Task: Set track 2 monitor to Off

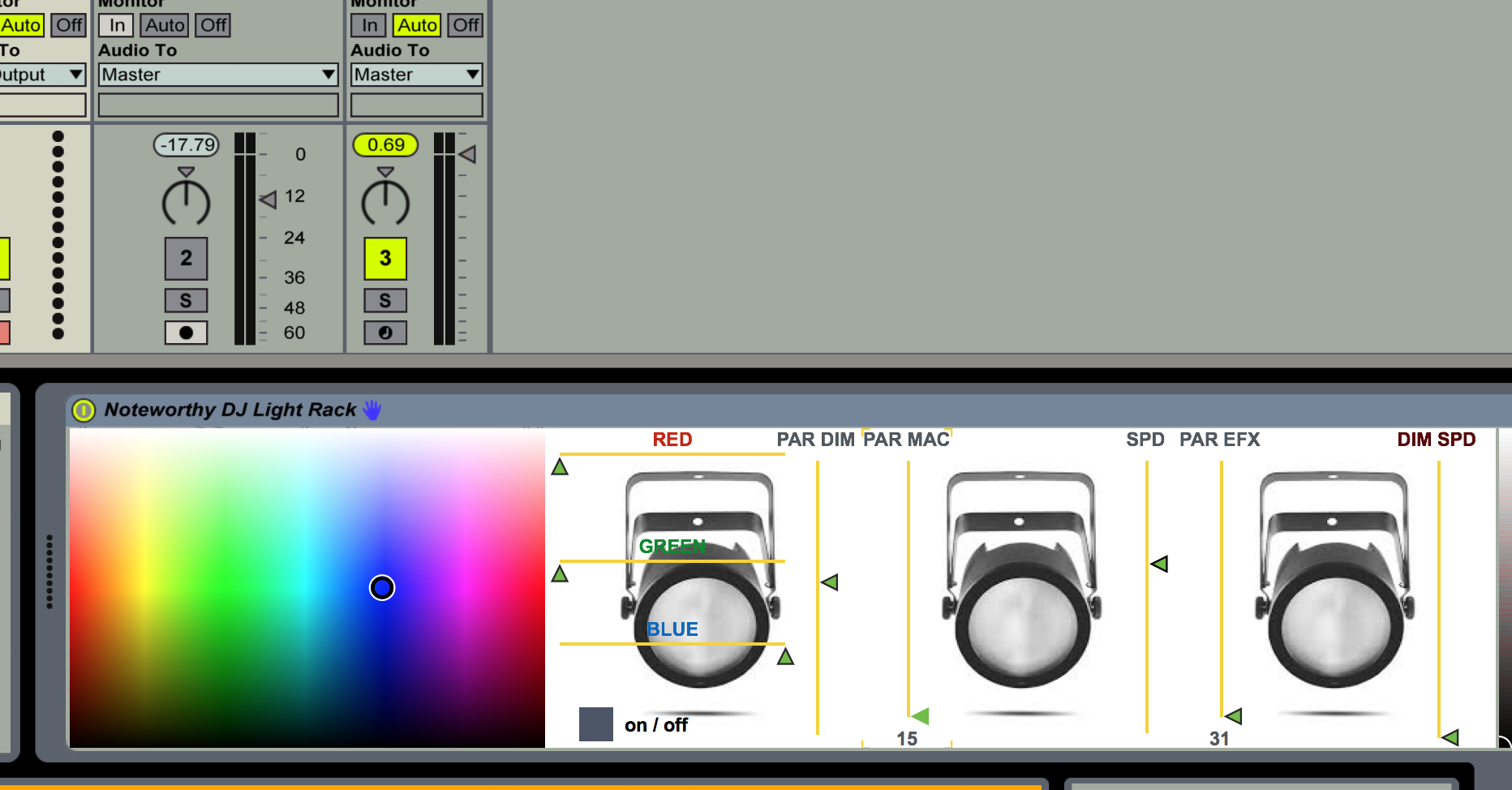Action: click(x=214, y=26)
